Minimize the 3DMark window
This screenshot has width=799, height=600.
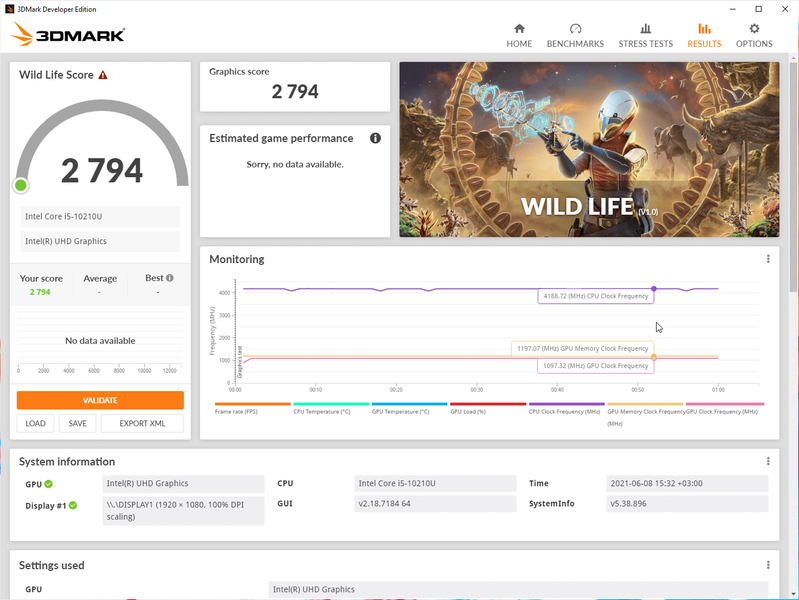732,9
